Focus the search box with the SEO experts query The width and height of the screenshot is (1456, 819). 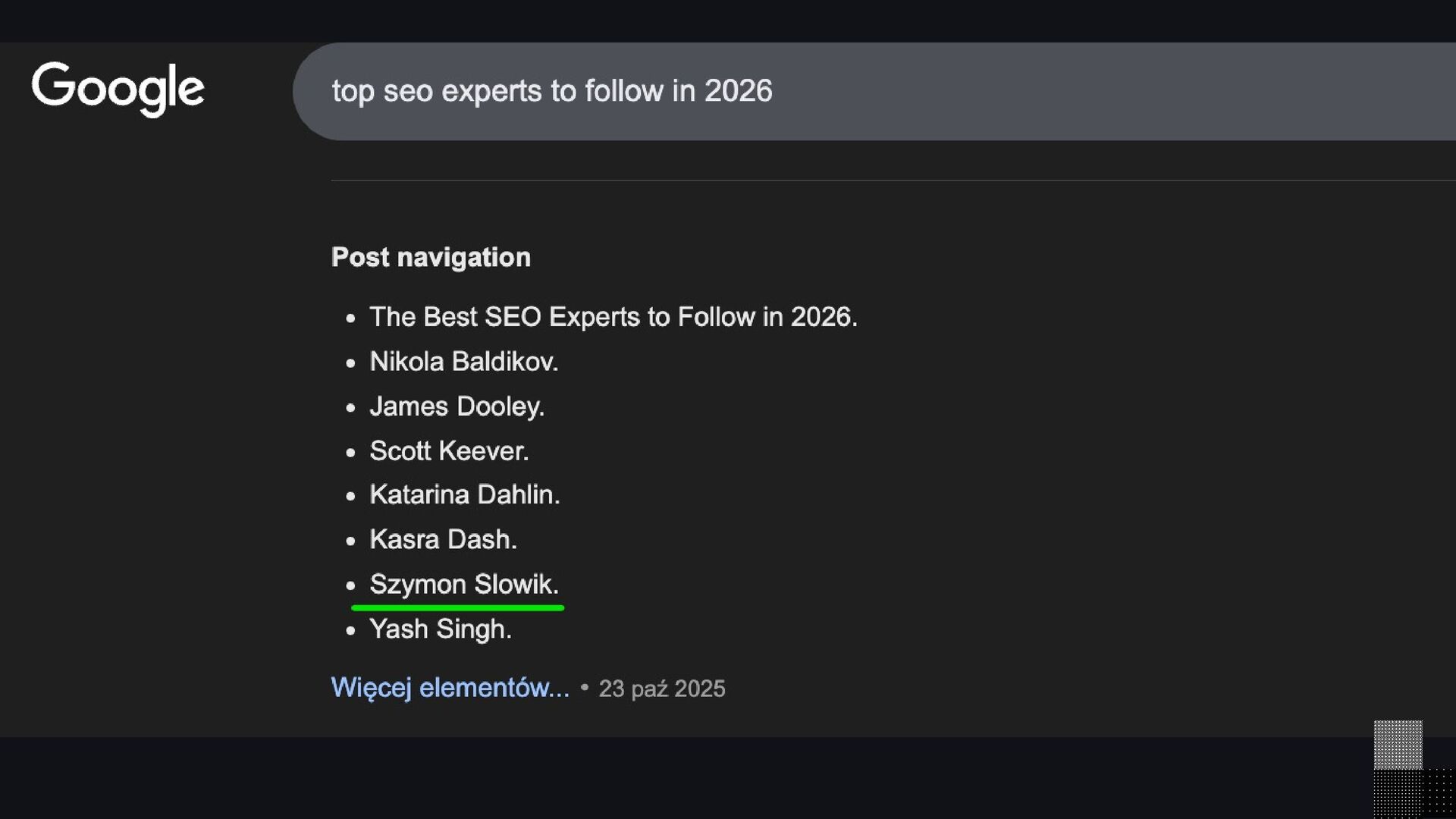point(834,91)
